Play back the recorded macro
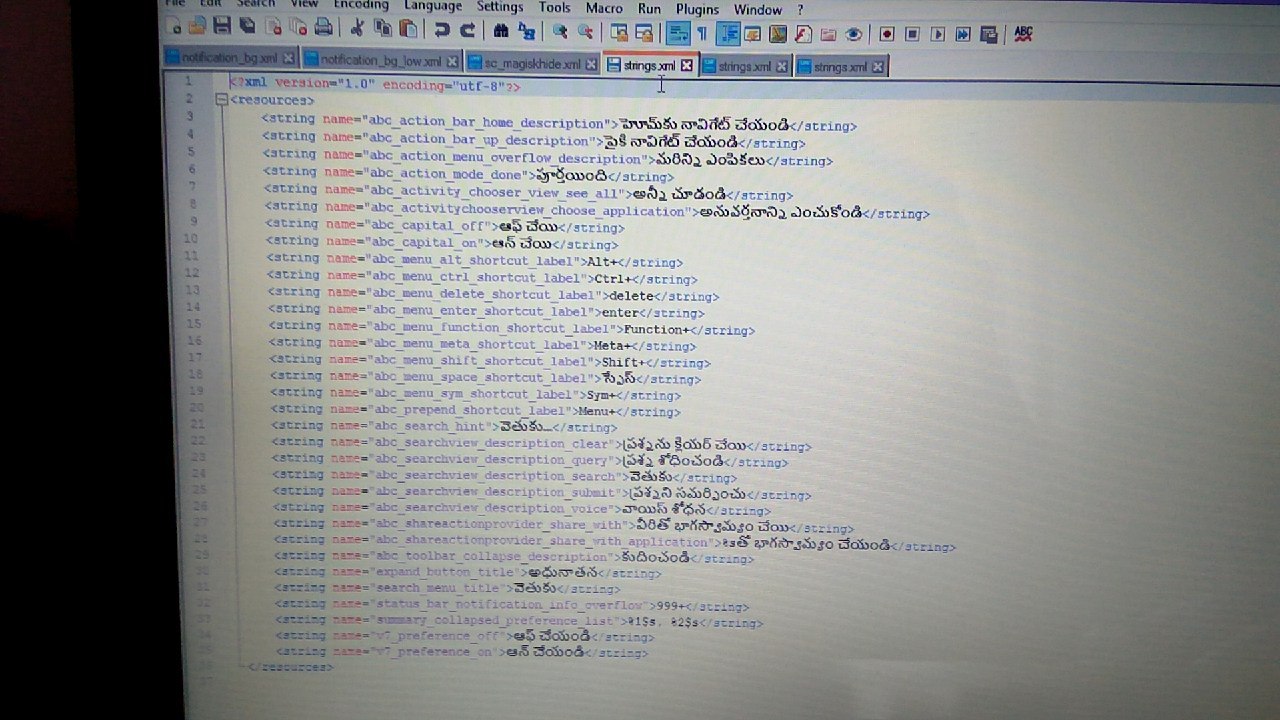 click(937, 34)
